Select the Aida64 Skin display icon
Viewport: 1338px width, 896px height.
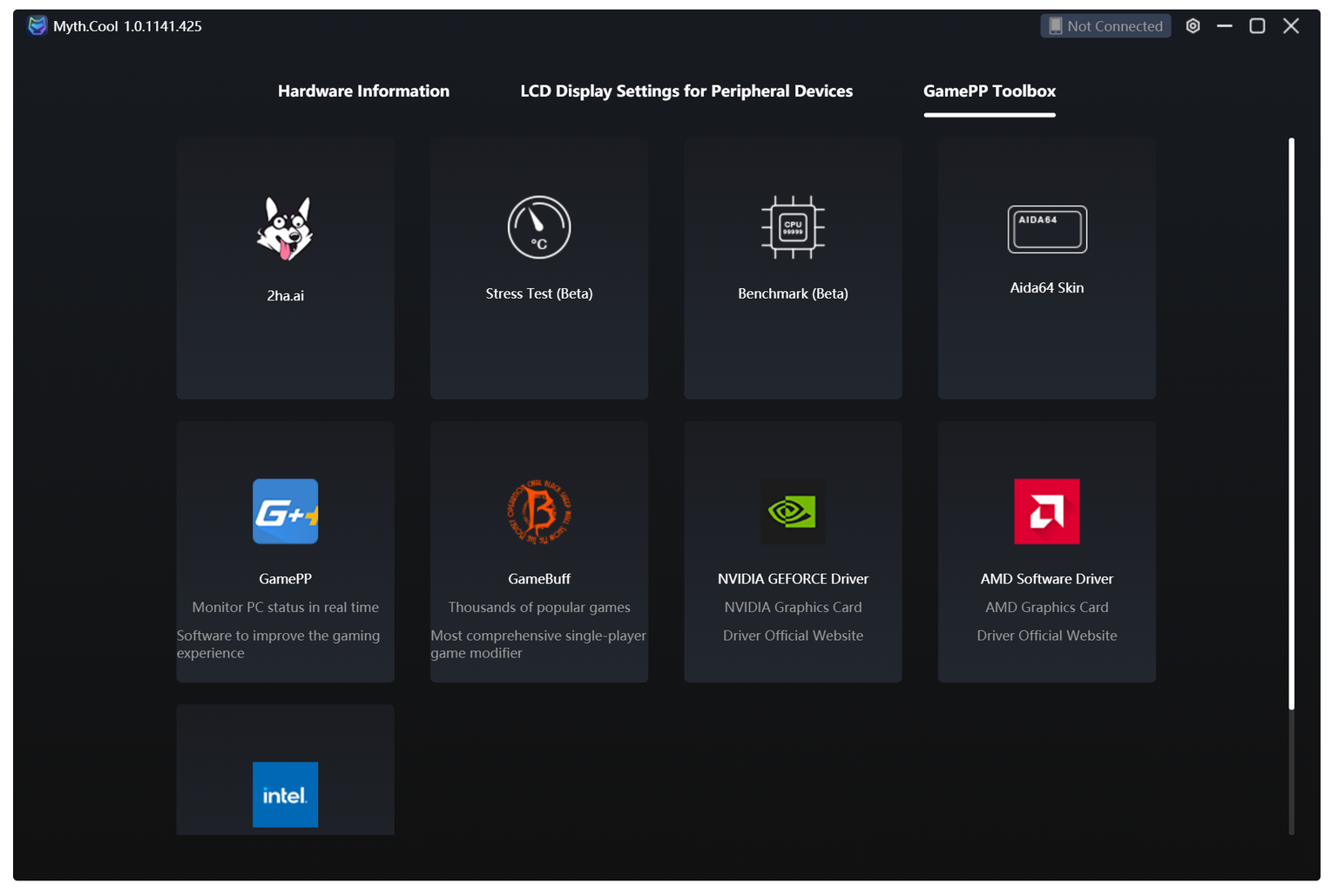click(1047, 229)
